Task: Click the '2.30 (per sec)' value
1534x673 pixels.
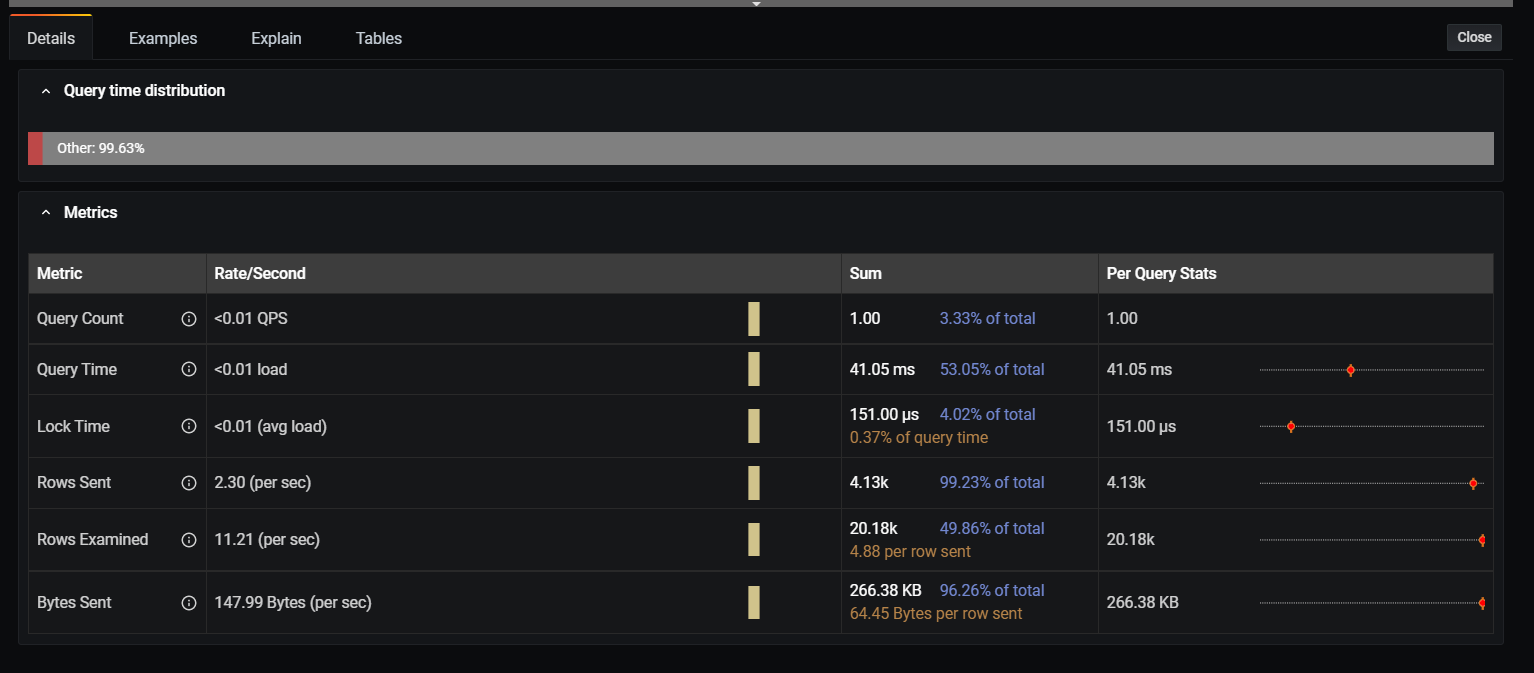Action: (263, 483)
